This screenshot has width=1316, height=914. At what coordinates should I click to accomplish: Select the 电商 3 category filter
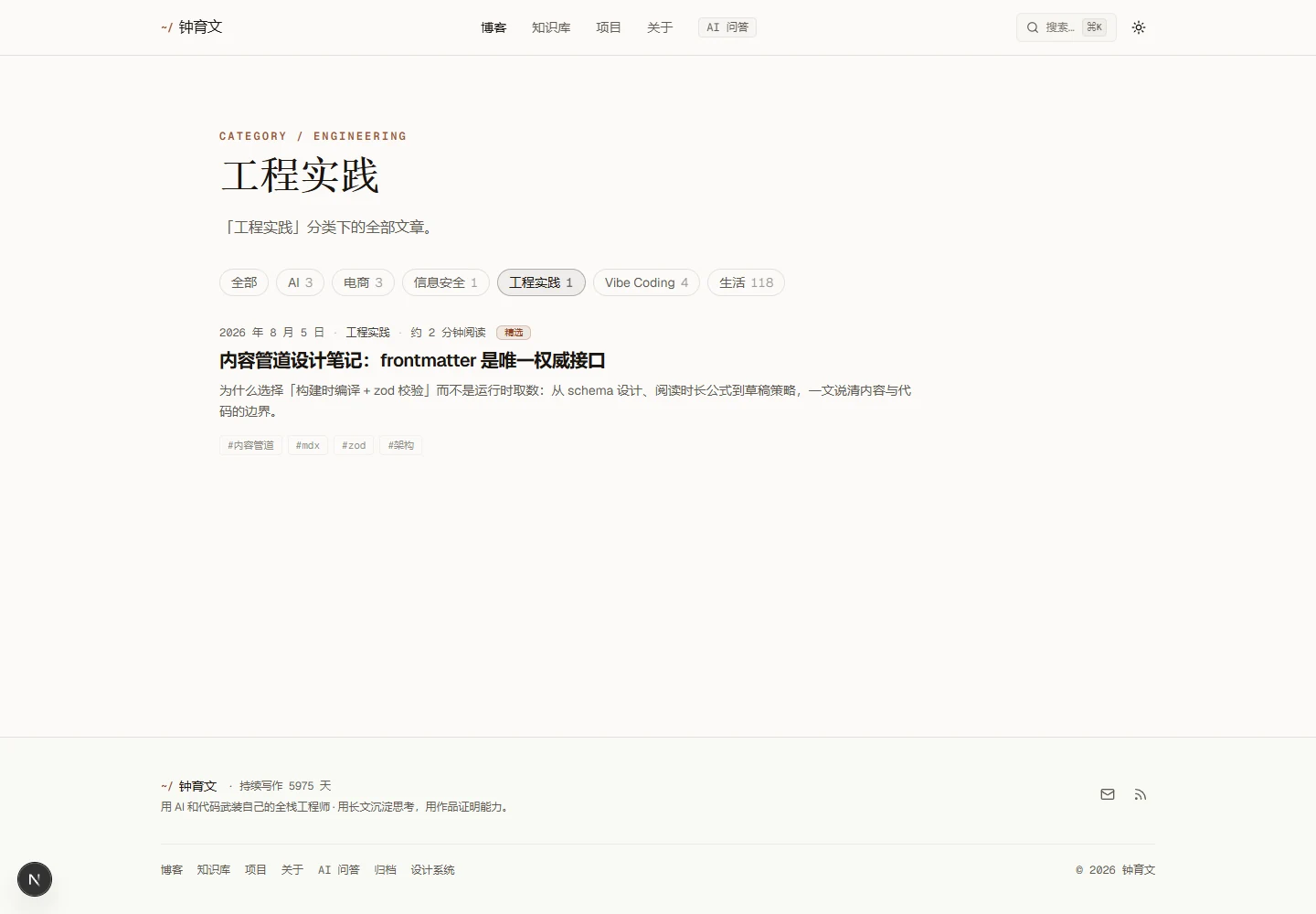[x=363, y=282]
